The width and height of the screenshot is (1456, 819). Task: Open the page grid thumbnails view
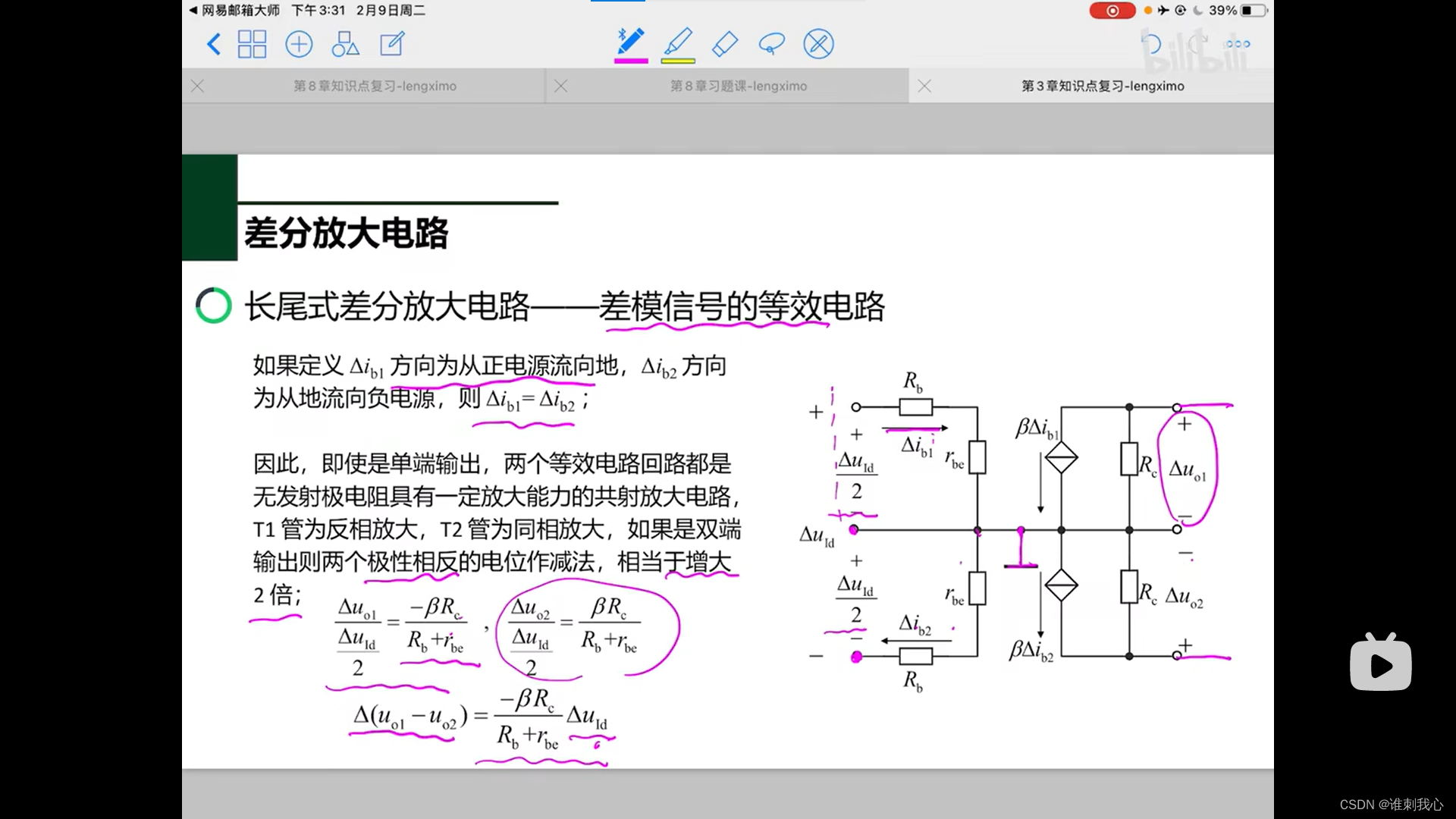[x=252, y=44]
